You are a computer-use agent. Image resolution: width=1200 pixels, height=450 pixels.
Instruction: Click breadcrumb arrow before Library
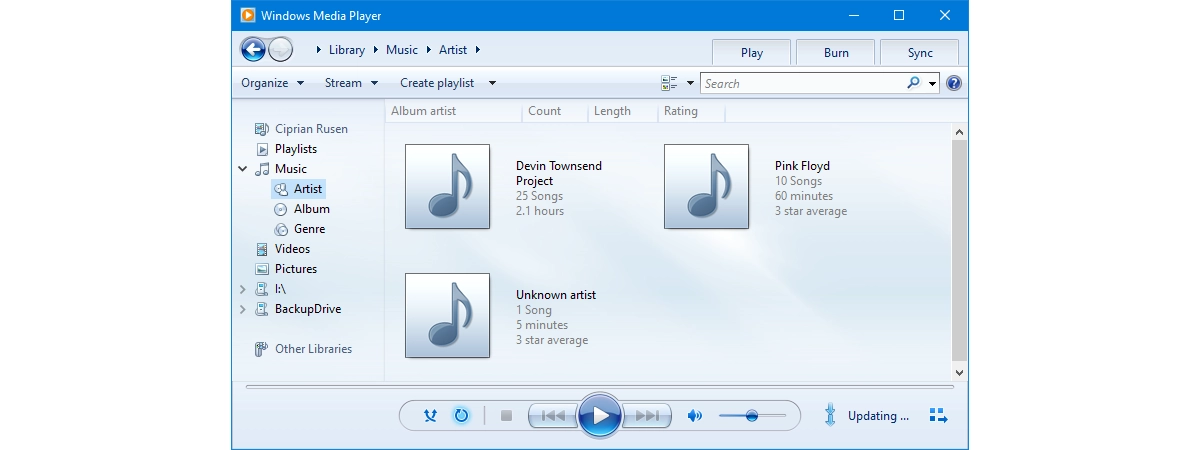tap(318, 49)
